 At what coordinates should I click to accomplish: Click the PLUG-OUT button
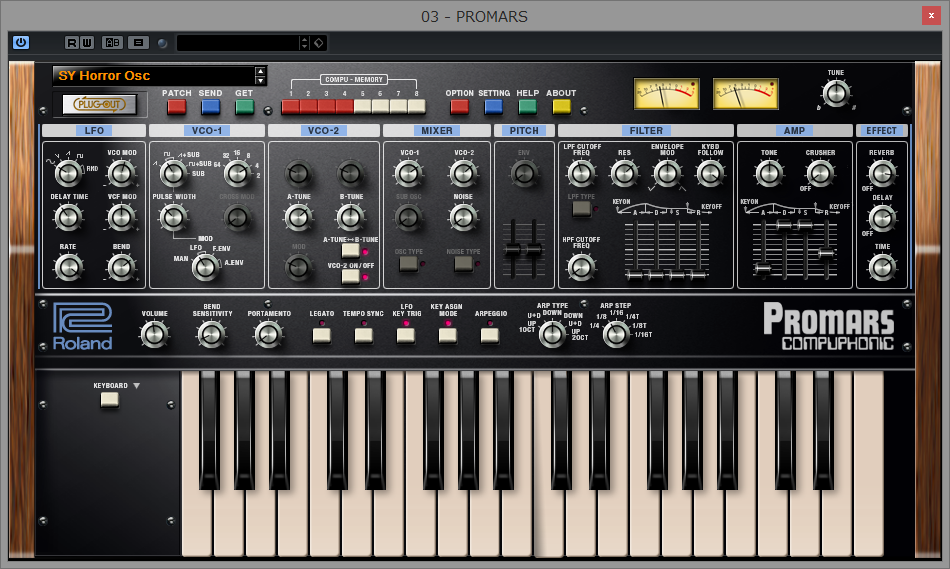pos(99,104)
